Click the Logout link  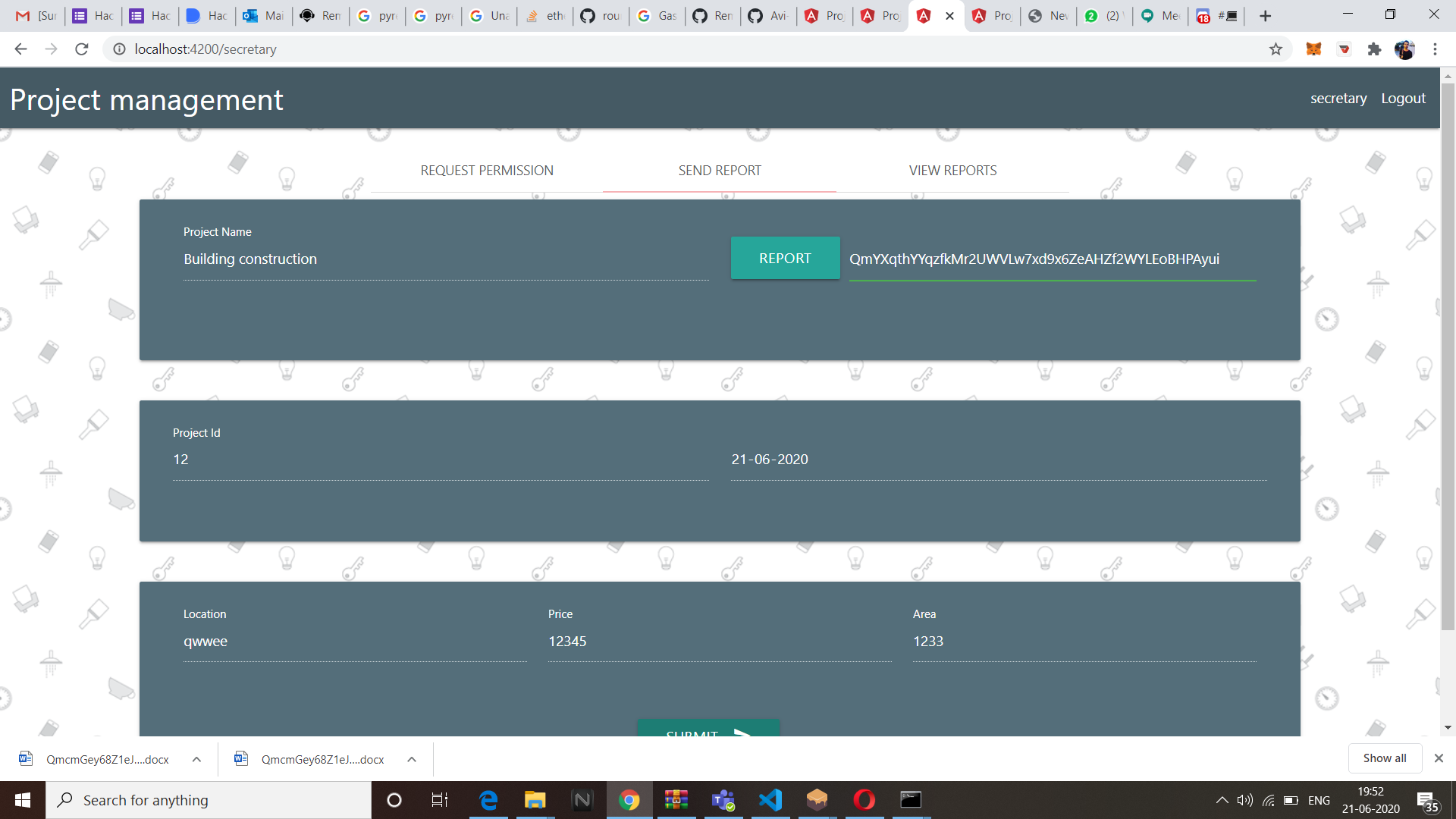click(x=1403, y=99)
